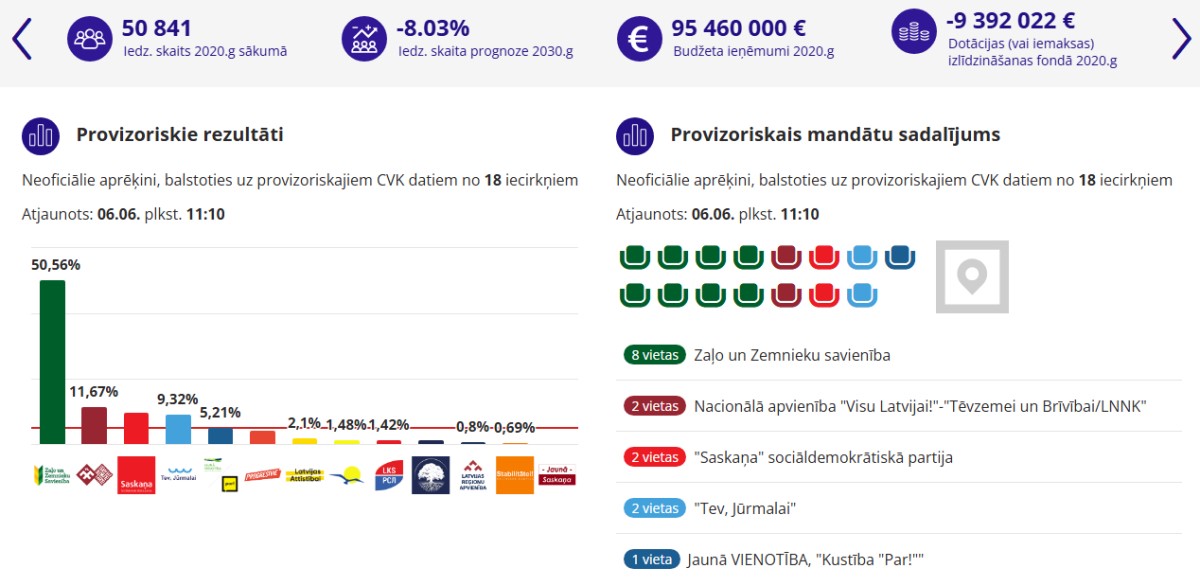Click "Zaļo un Zemnieku savienība" party name
The height and width of the screenshot is (586, 1200).
(791, 355)
